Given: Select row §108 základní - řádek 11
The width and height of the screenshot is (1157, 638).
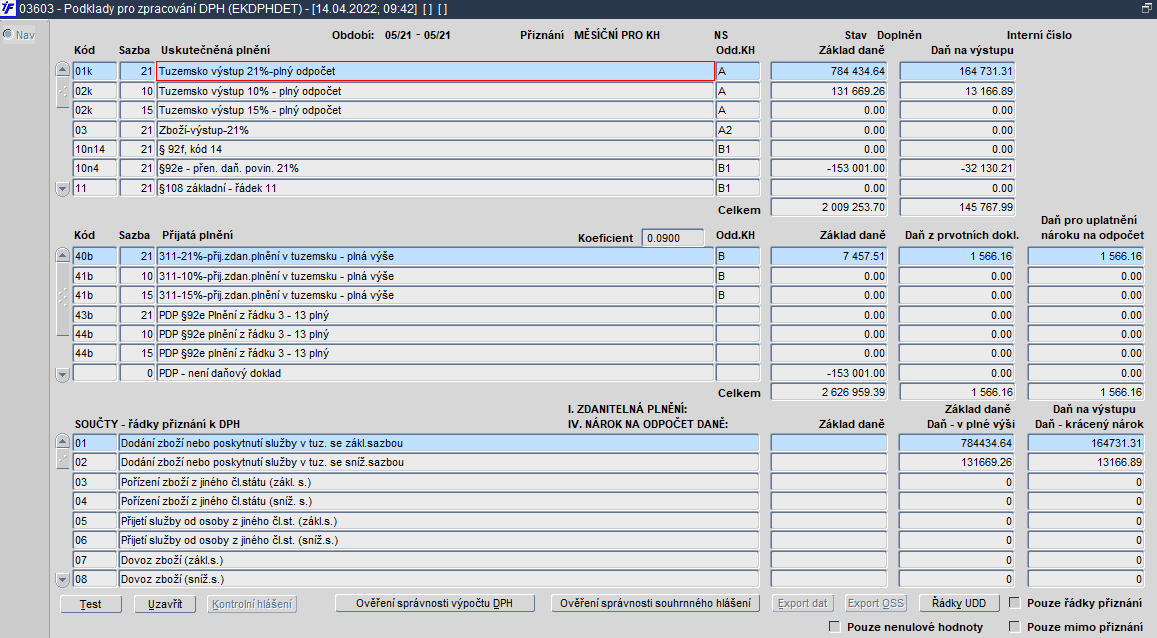Looking at the screenshot, I should click(x=435, y=189).
